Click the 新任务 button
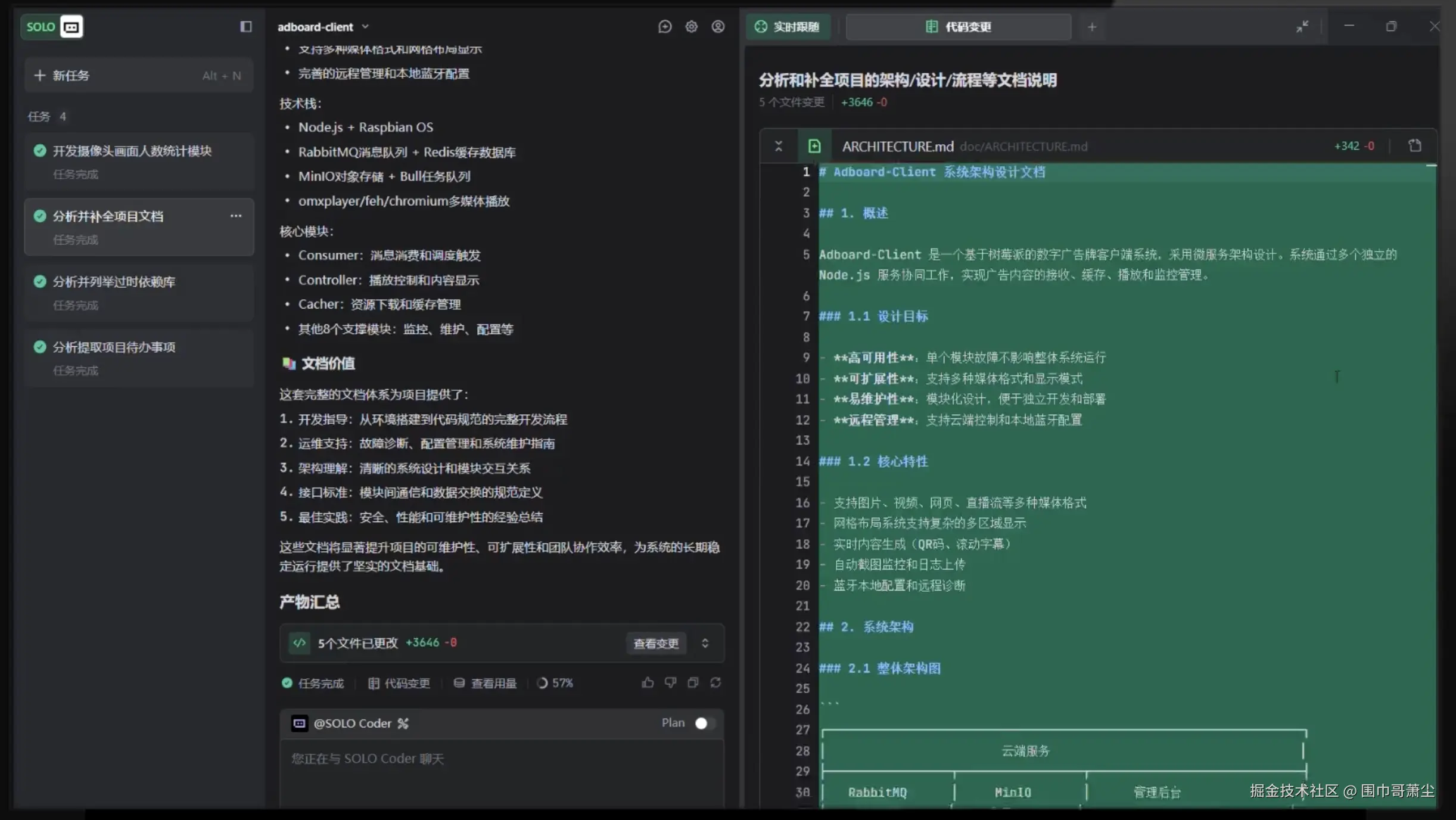 click(x=139, y=76)
